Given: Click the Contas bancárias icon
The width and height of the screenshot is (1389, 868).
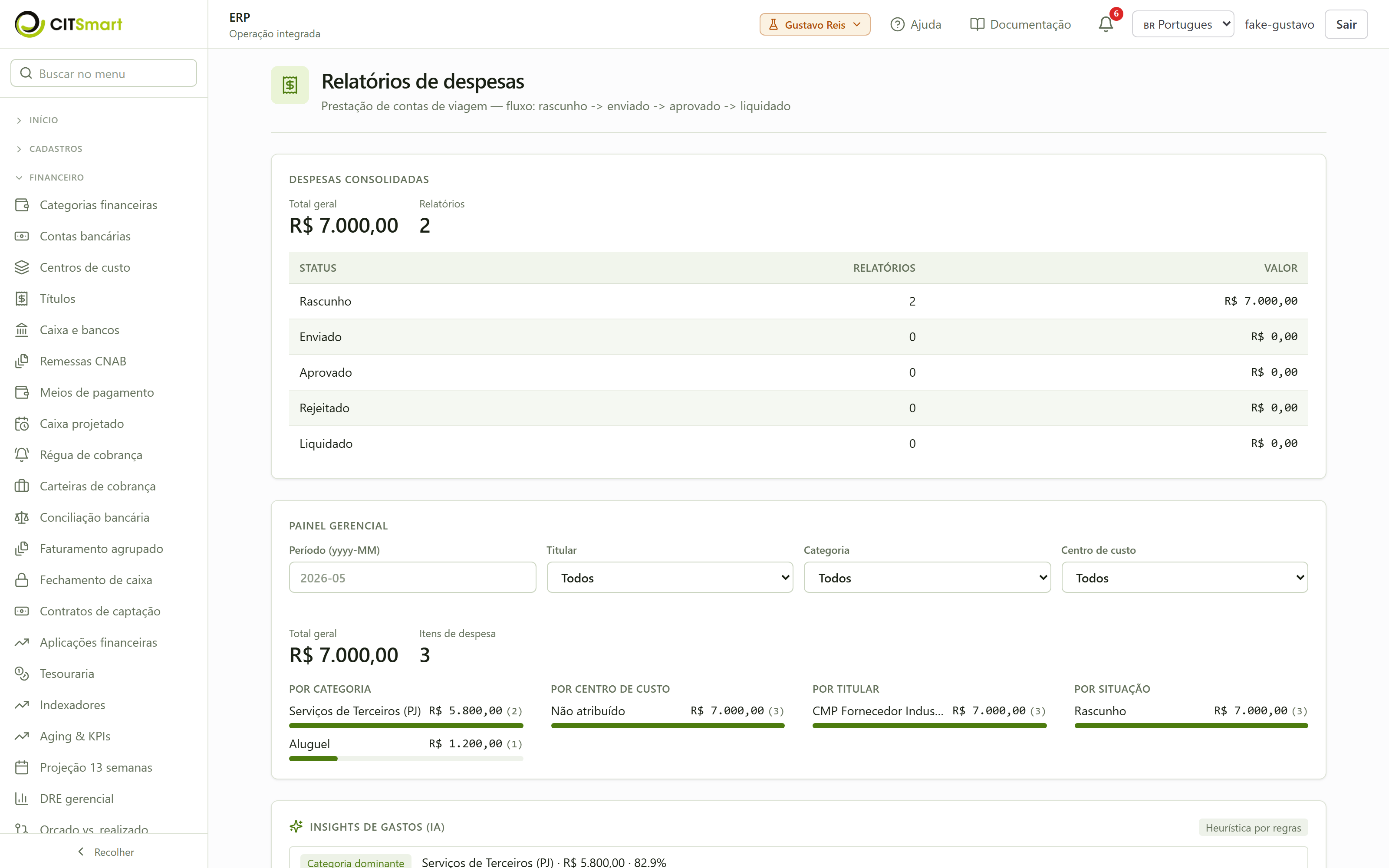Looking at the screenshot, I should (x=22, y=236).
